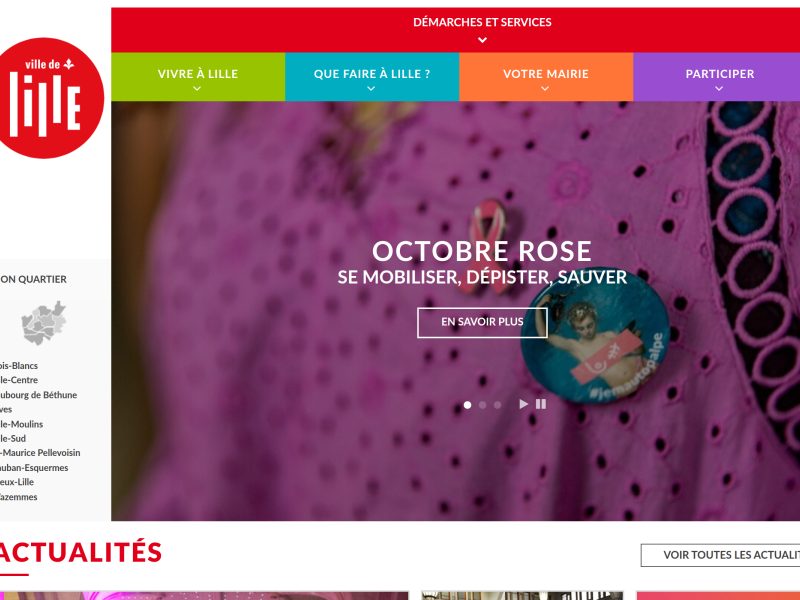Open Voir toutes les actualités
The image size is (800, 600).
(720, 555)
